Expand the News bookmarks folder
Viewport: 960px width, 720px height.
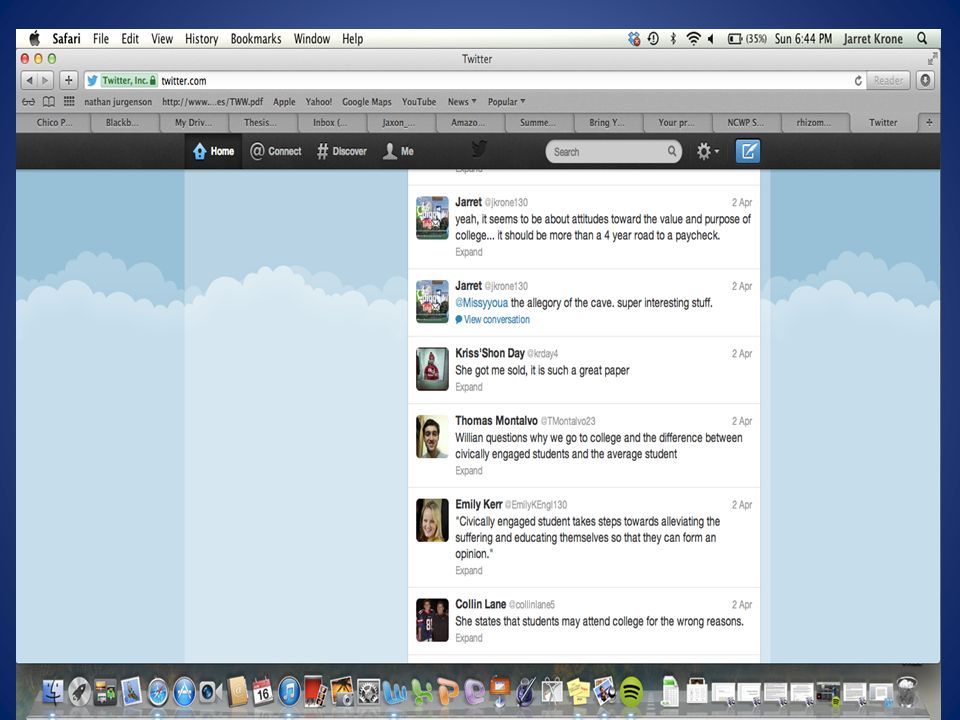point(462,102)
